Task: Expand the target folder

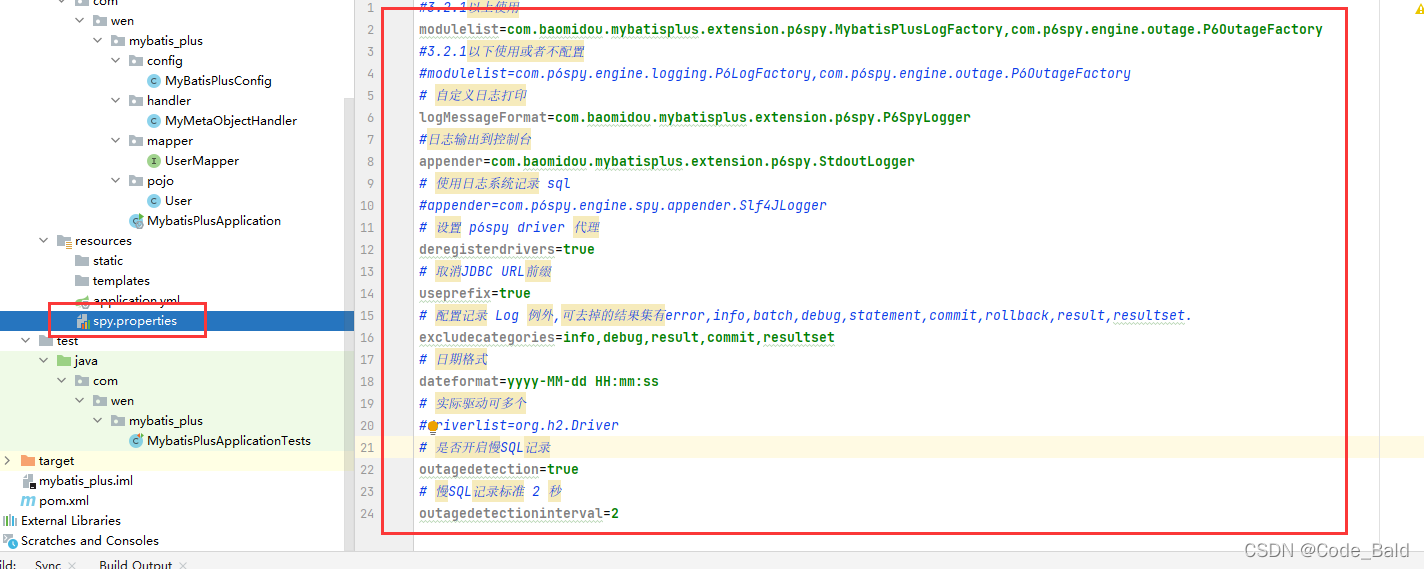Action: pyautogui.click(x=8, y=461)
